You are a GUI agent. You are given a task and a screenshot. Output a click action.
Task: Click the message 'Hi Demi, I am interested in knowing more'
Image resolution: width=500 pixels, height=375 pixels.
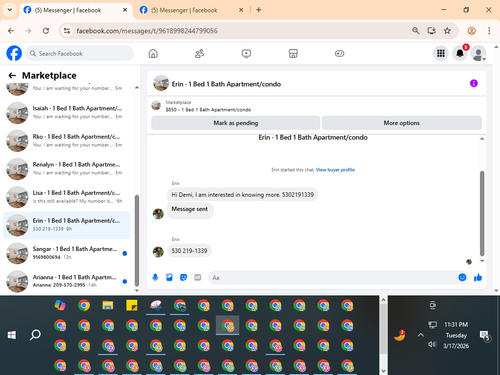[242, 195]
